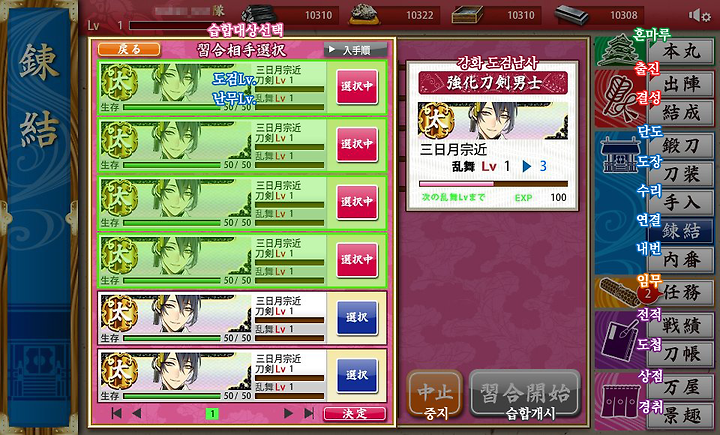Click the notebook icon beside 戦績
Screen dimensions: 720x435
pos(620,339)
